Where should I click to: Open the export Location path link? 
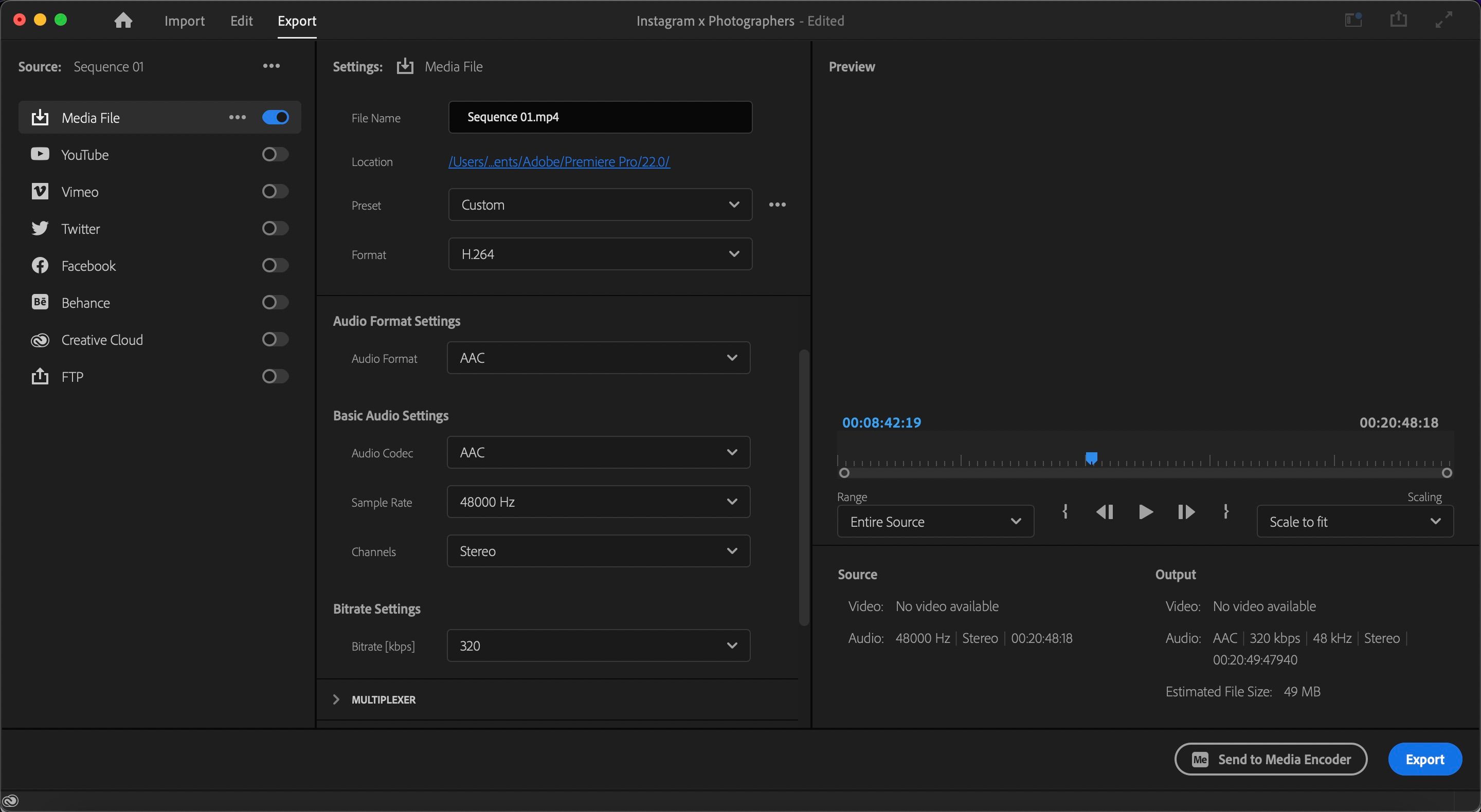click(x=559, y=161)
